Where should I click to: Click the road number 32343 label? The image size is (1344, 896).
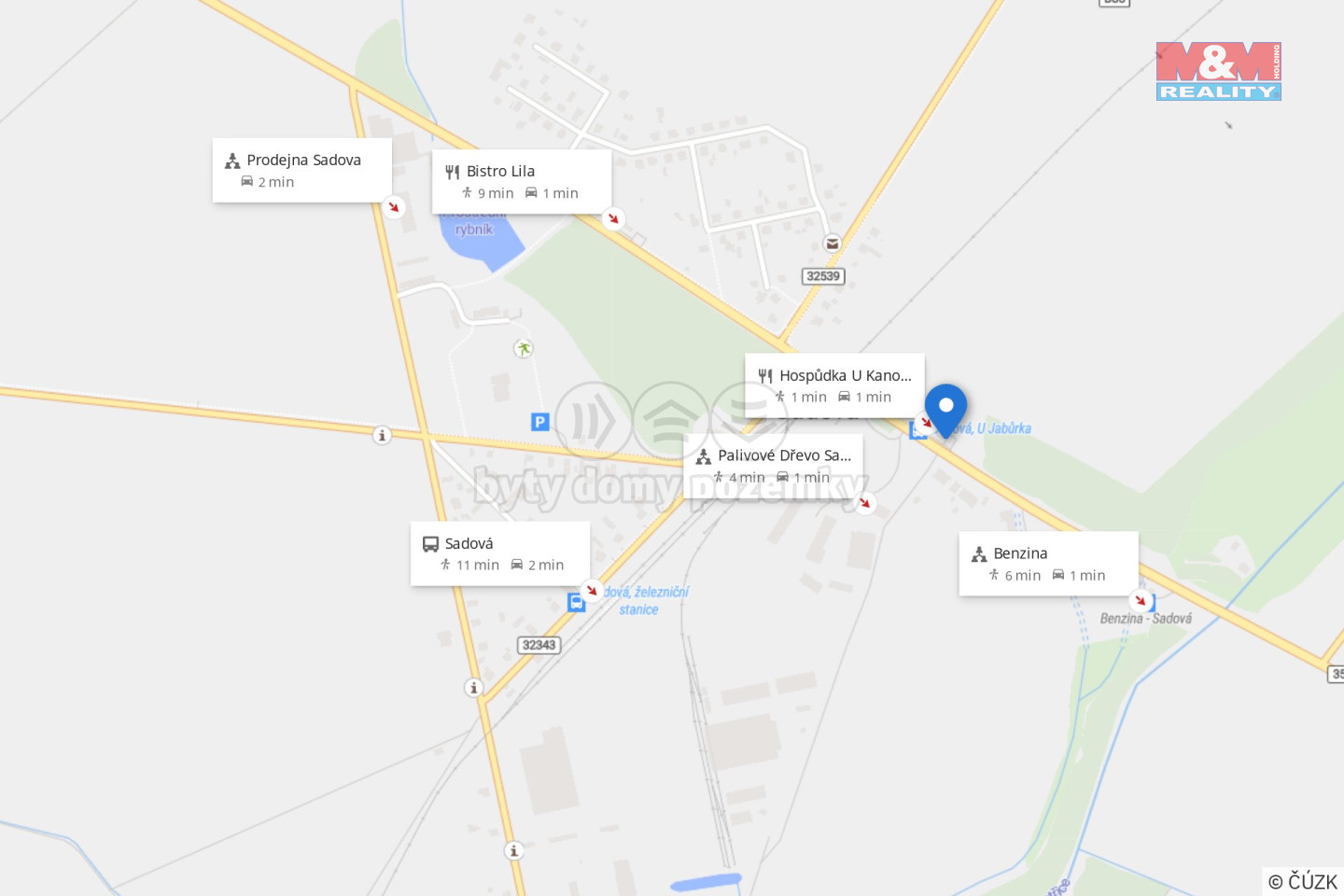click(539, 645)
